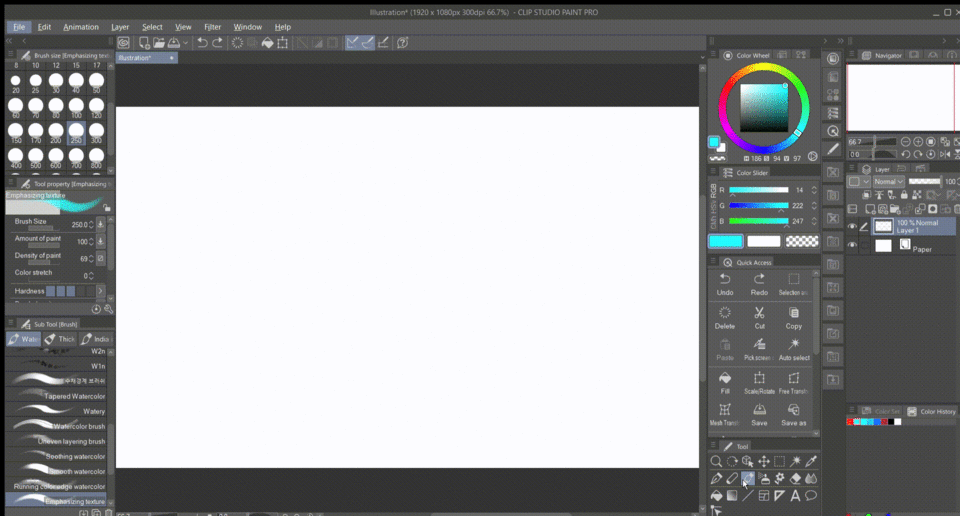The height and width of the screenshot is (516, 960).
Task: Select the Balloon speech bubble tool
Action: tap(811, 496)
